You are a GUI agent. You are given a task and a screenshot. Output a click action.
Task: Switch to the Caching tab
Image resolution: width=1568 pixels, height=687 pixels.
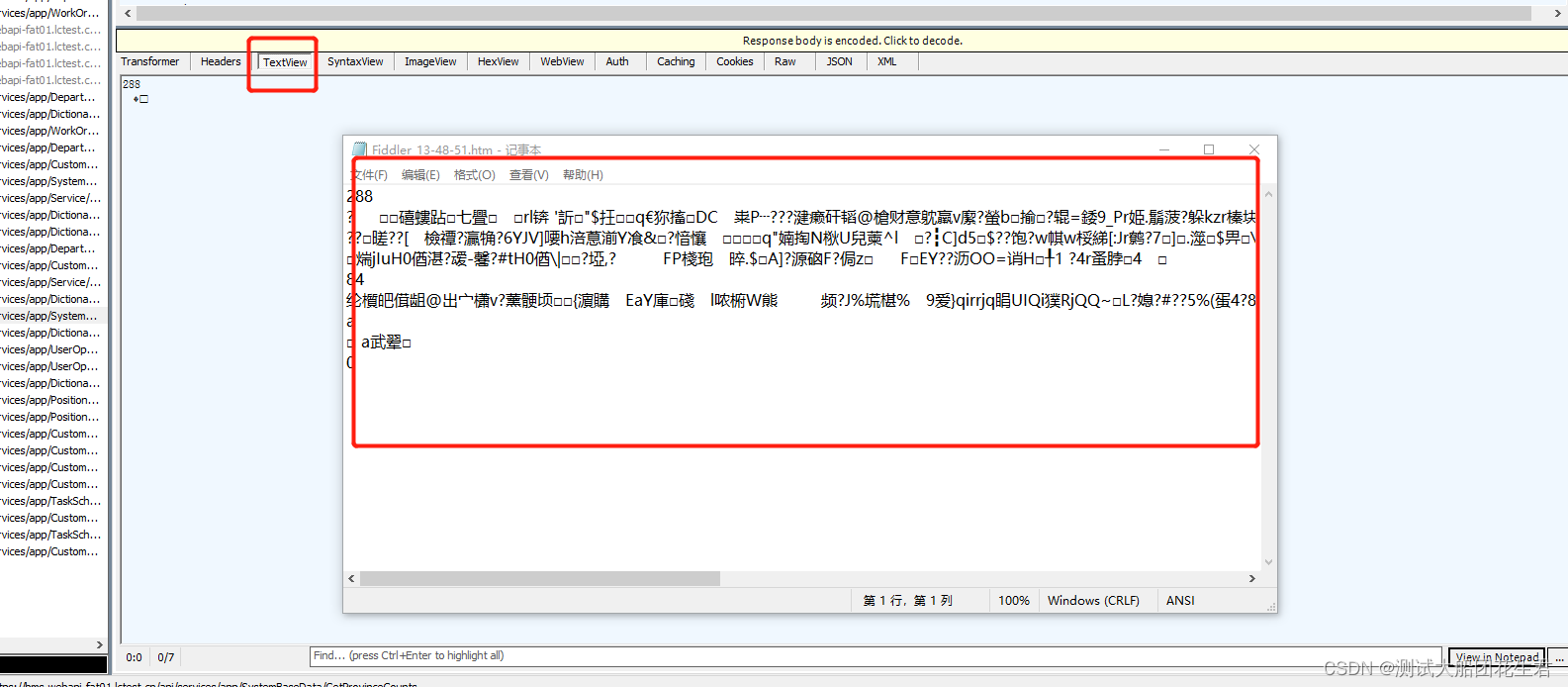676,61
